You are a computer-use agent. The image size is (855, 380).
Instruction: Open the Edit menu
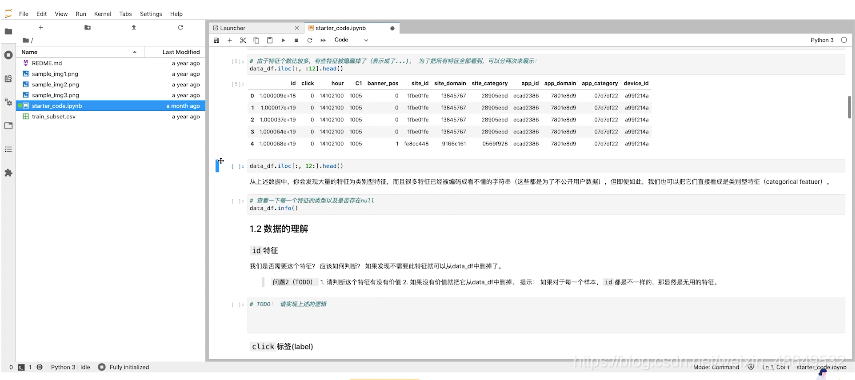[x=41, y=14]
